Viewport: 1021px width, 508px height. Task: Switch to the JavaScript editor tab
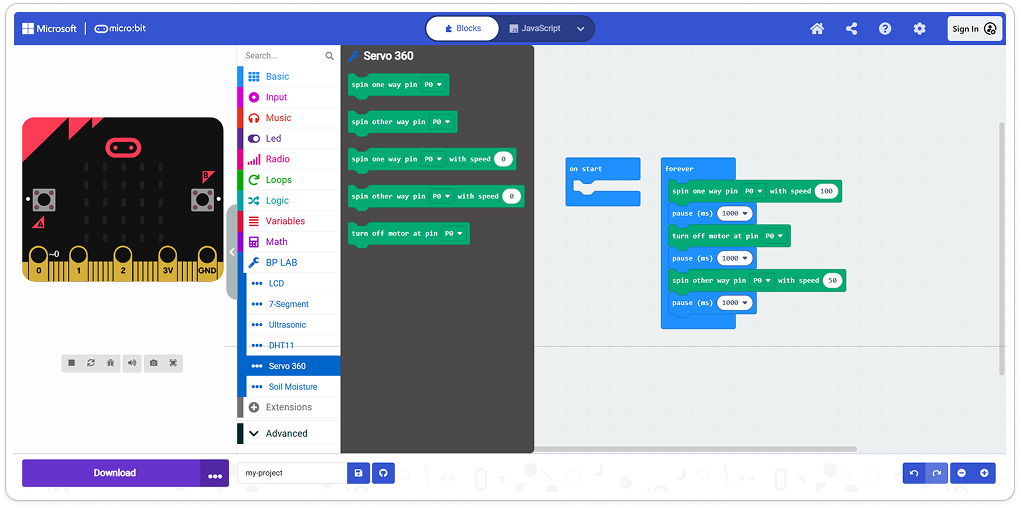click(535, 29)
